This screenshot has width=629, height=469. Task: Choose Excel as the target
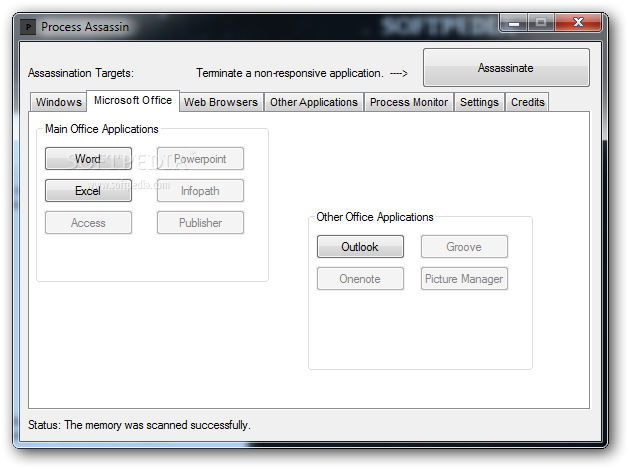coord(88,191)
